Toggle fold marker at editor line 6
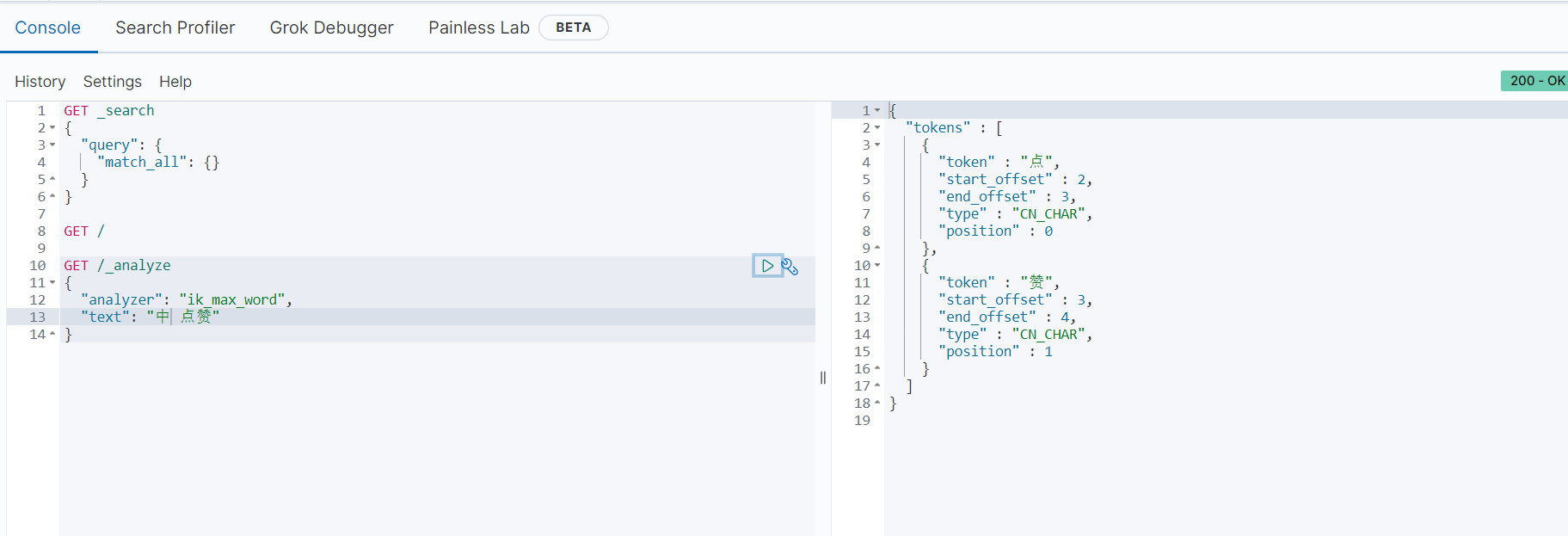The image size is (1568, 536). (x=52, y=196)
